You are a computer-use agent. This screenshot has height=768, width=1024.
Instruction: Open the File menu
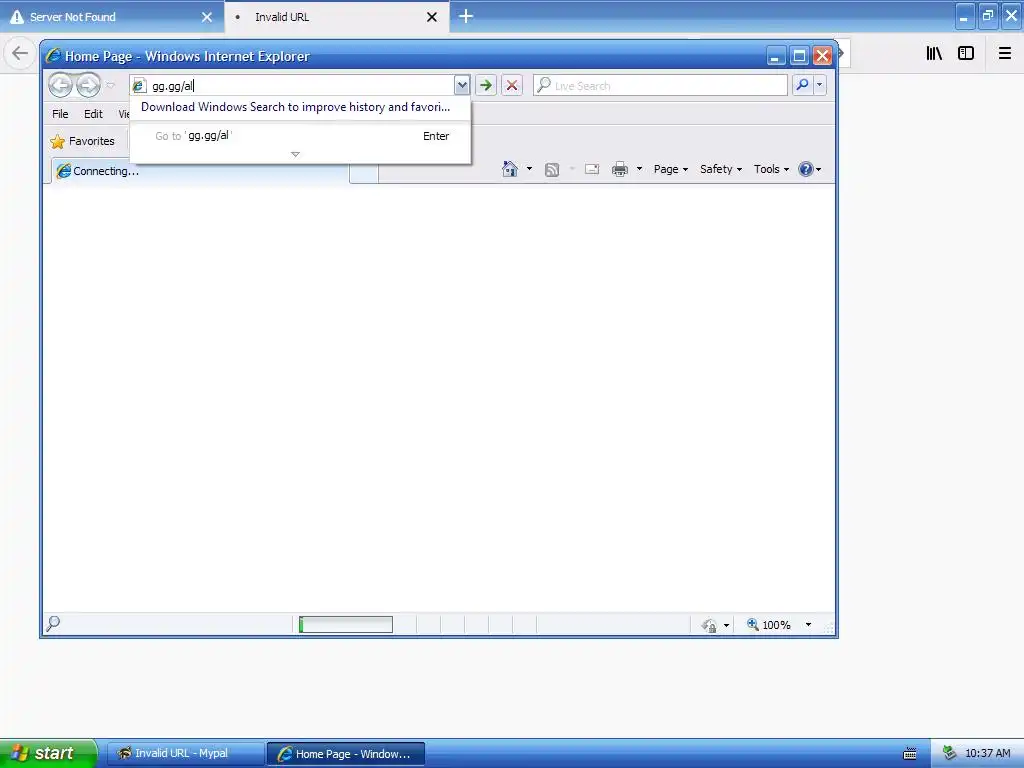(60, 114)
